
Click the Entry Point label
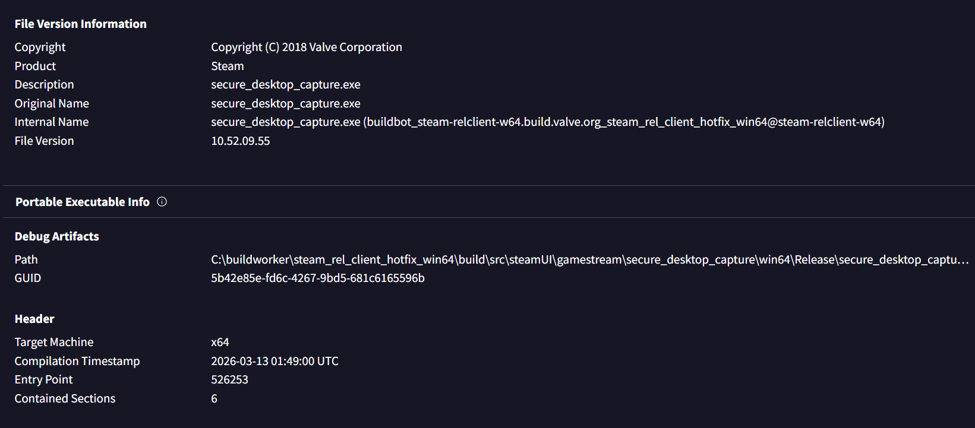pos(44,379)
